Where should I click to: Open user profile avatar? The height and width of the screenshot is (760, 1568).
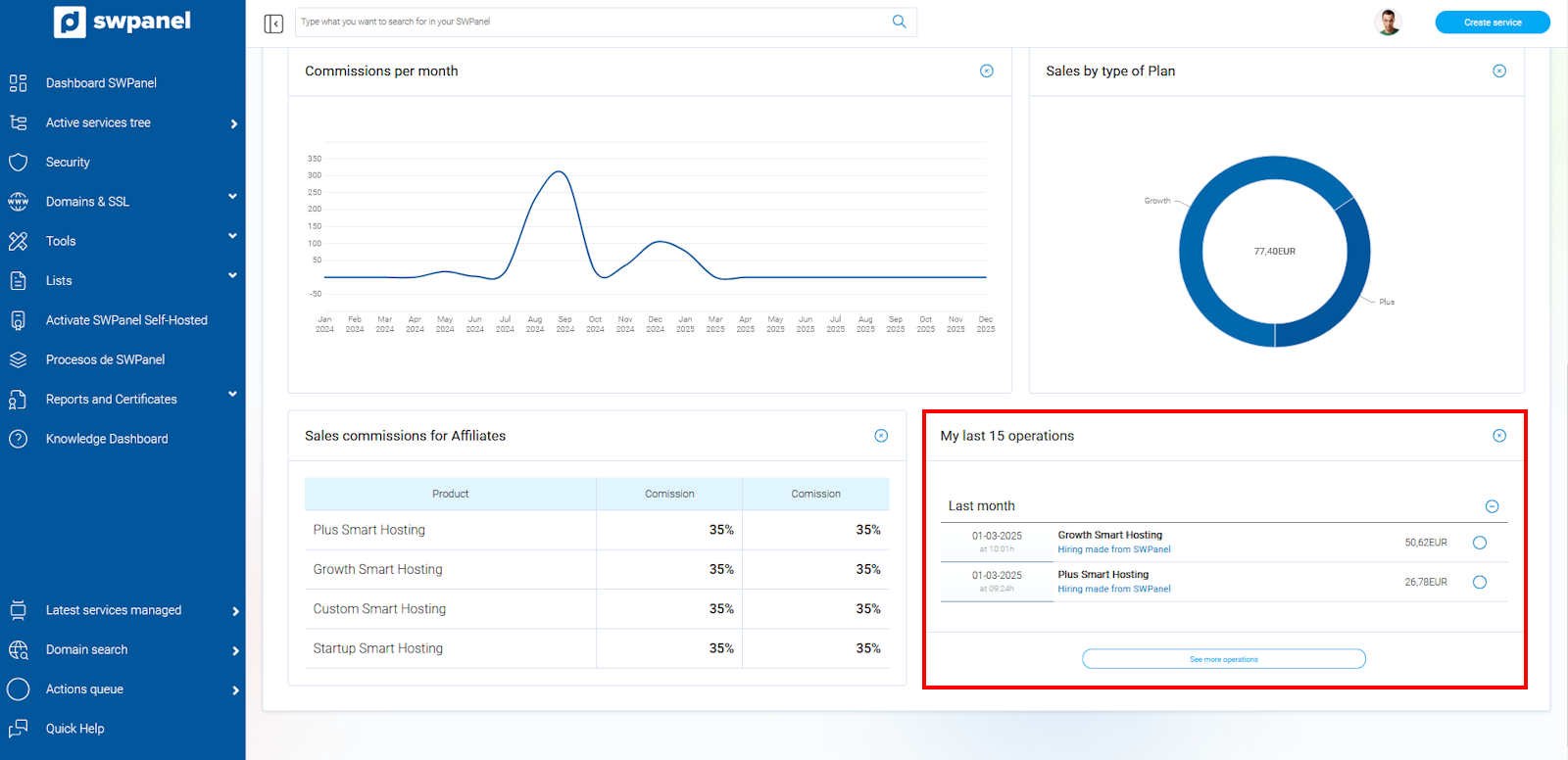pos(1388,22)
